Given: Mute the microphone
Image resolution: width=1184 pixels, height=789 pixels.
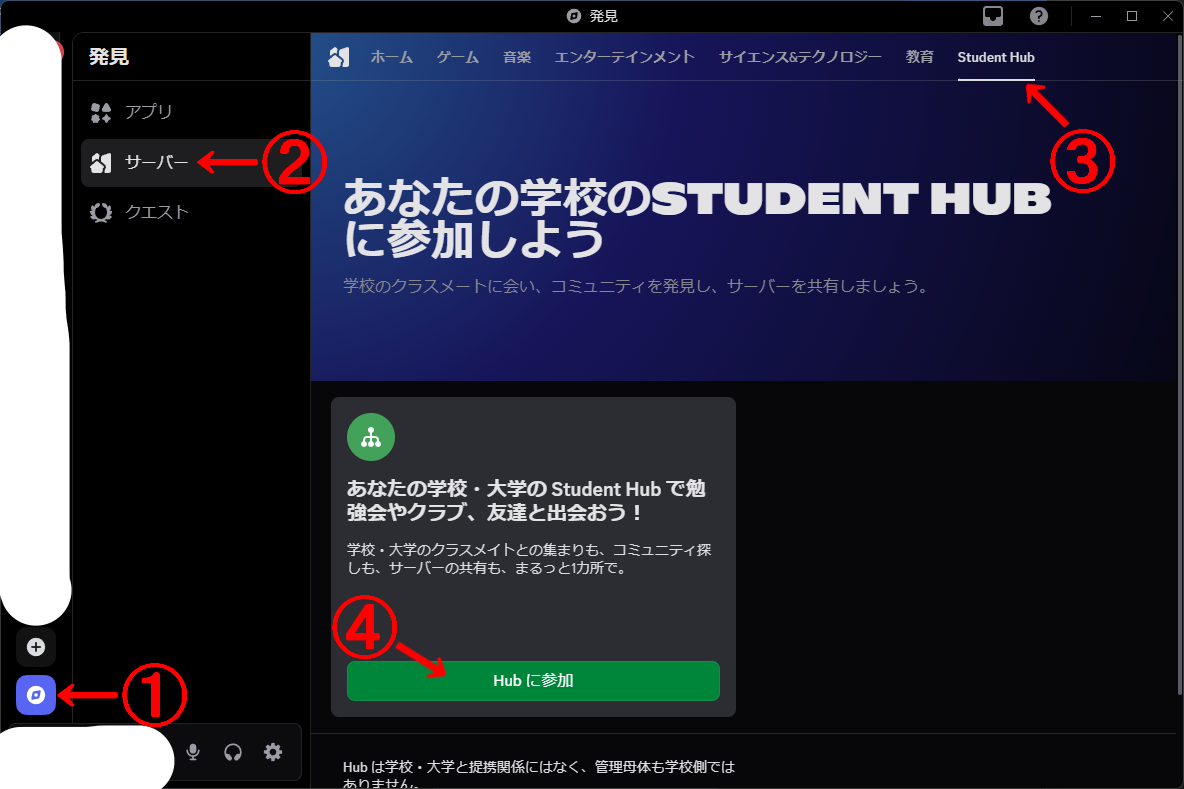Looking at the screenshot, I should [193, 752].
